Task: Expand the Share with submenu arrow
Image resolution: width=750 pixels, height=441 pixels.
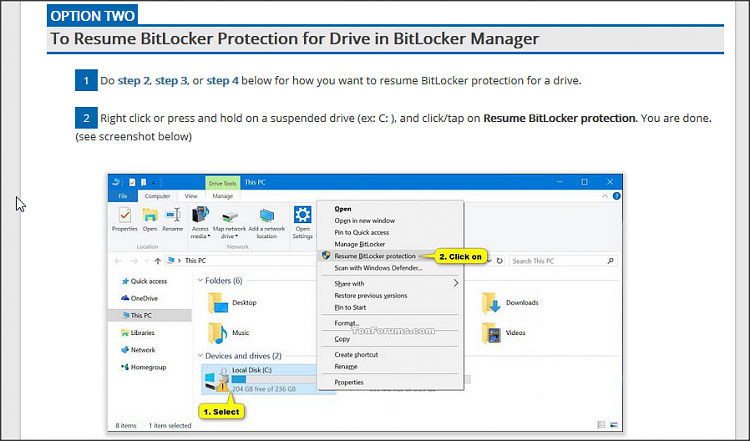Action: pyautogui.click(x=455, y=284)
